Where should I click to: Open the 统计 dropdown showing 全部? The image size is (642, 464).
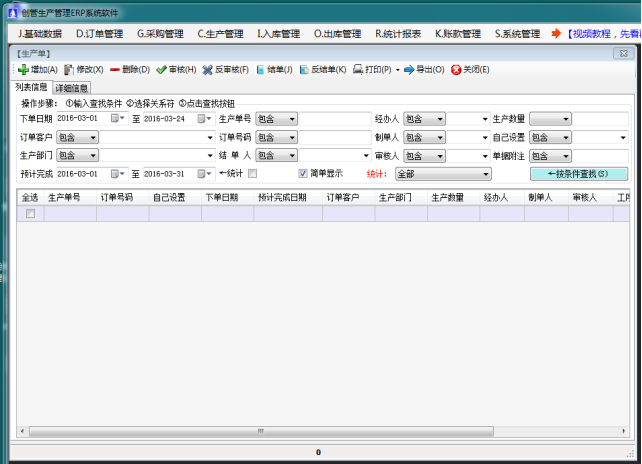pos(443,174)
